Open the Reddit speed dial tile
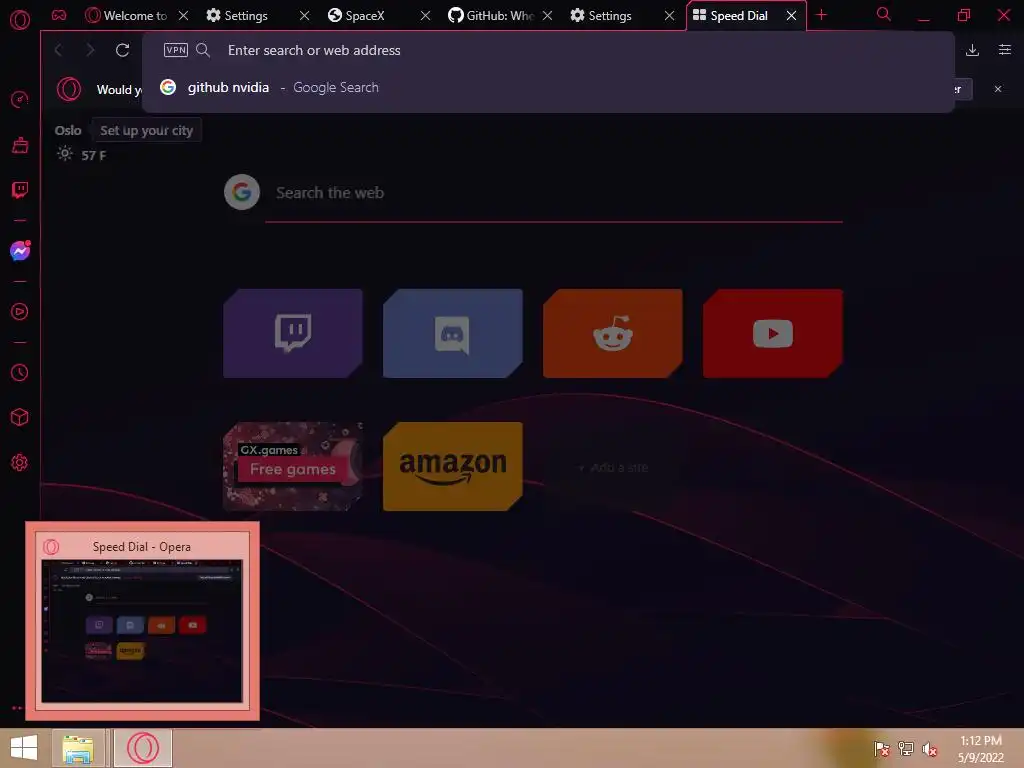The height and width of the screenshot is (768, 1024). coord(613,333)
